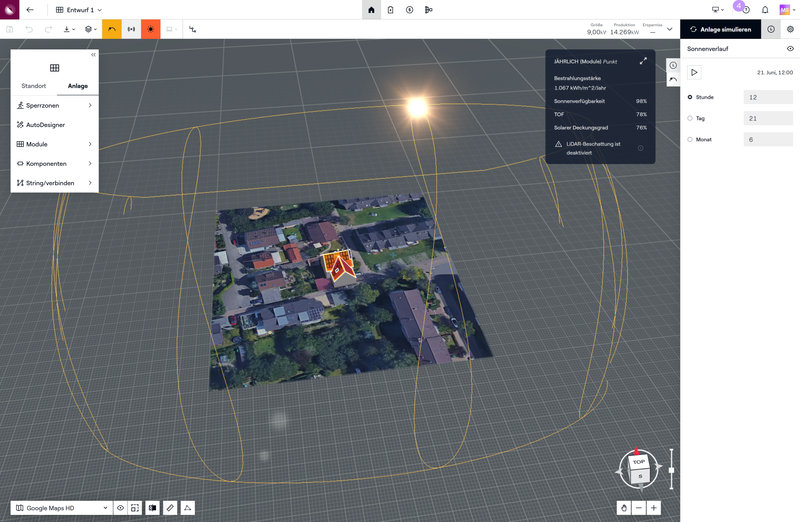Click the clock icon beside canvas
The width and height of the screenshot is (800, 522).
pyautogui.click(x=673, y=65)
